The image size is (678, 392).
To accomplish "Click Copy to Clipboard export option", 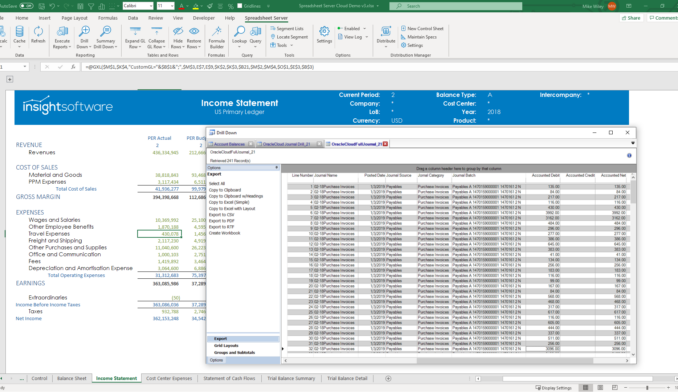I will click(x=225, y=190).
